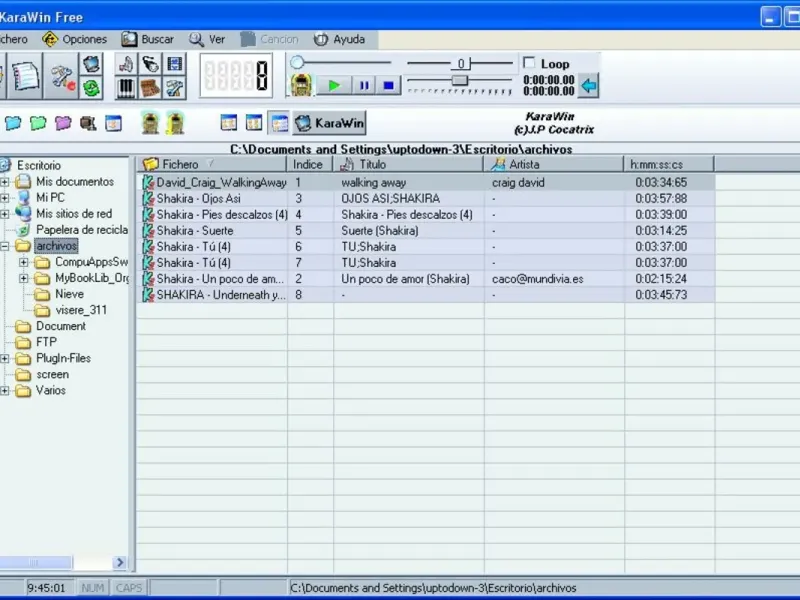The width and height of the screenshot is (800, 600).
Task: Open the Ver menu
Action: point(207,39)
